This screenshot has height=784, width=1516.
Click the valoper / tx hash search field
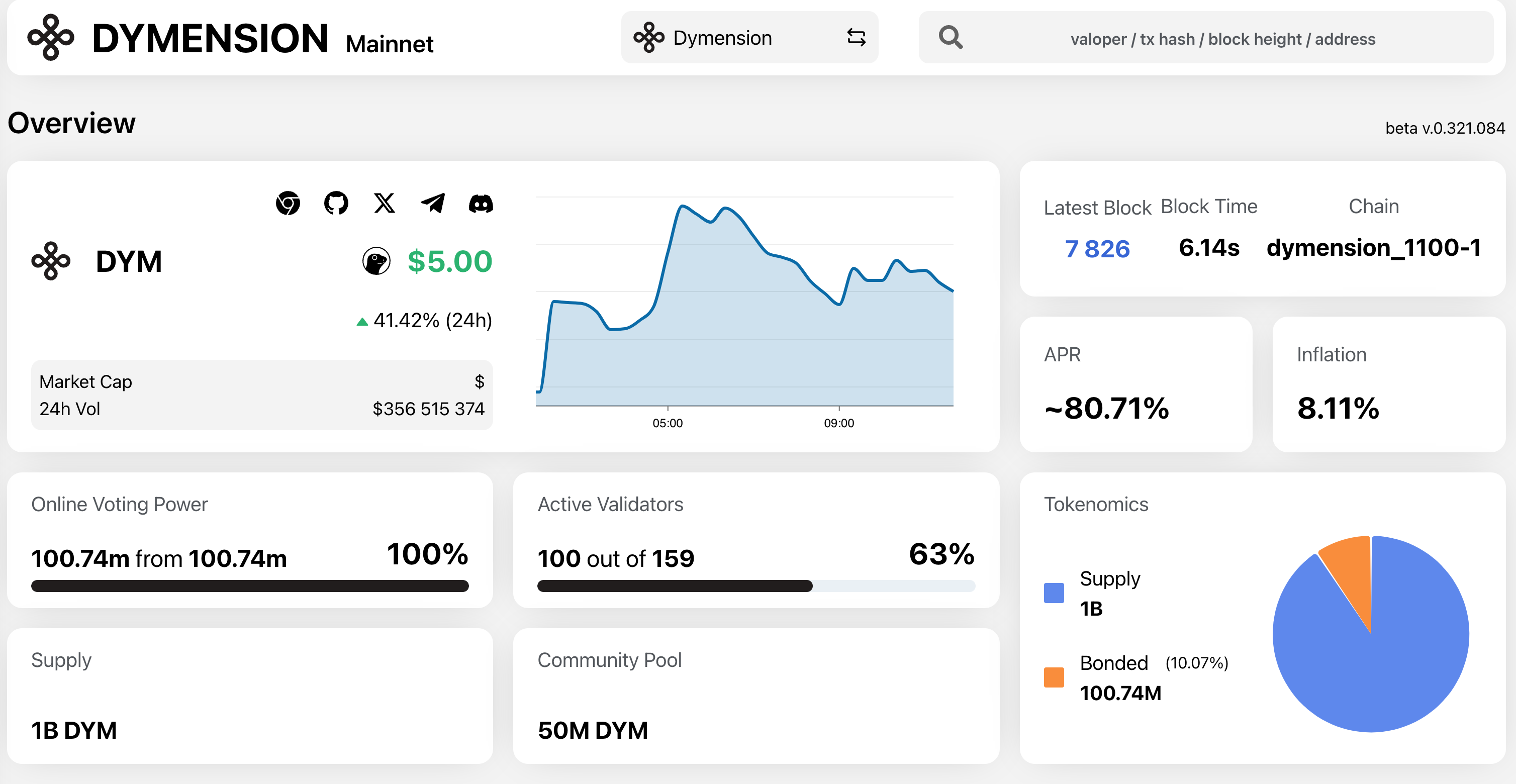pos(1222,39)
